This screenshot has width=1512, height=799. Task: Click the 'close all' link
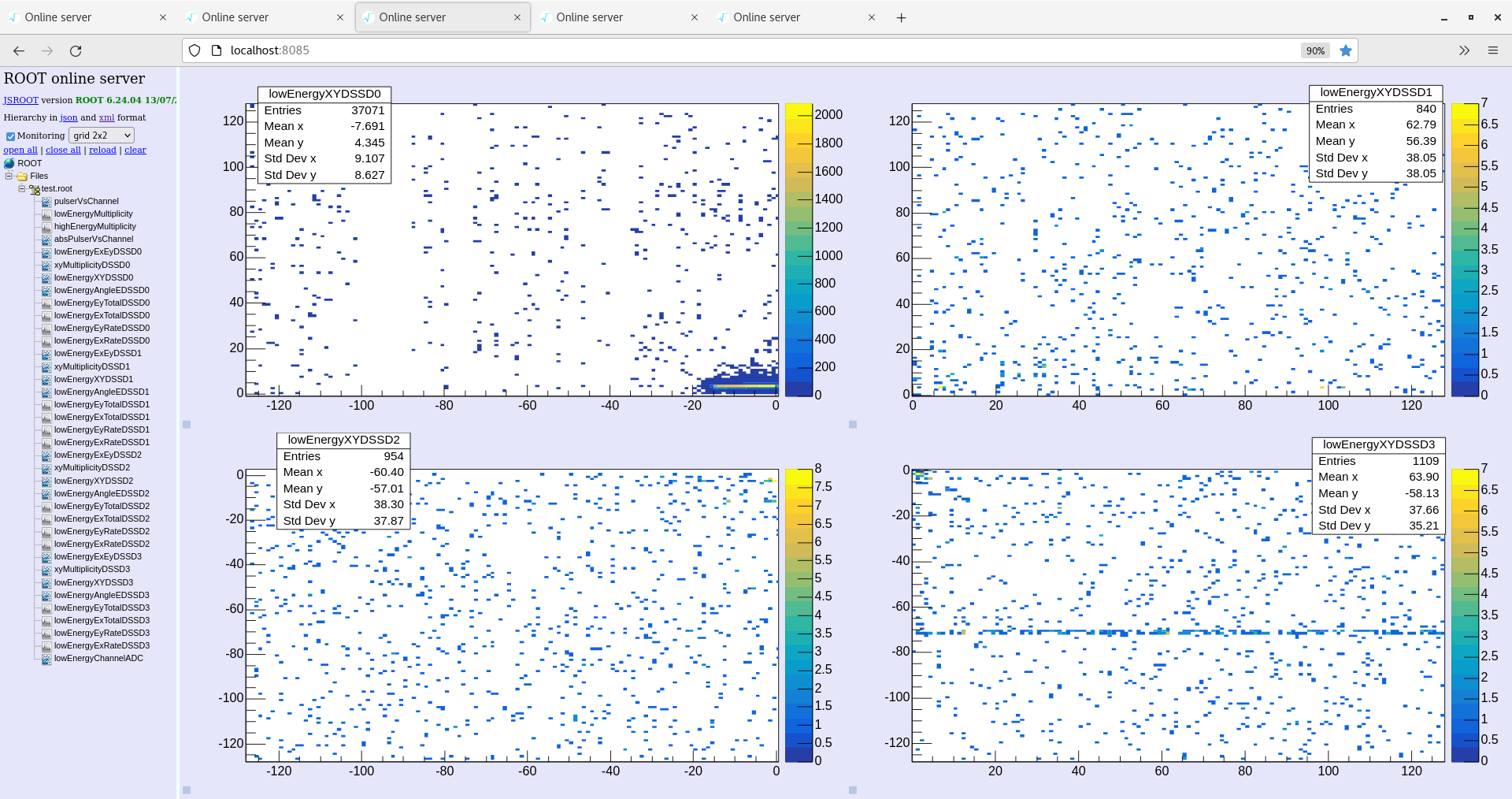63,150
